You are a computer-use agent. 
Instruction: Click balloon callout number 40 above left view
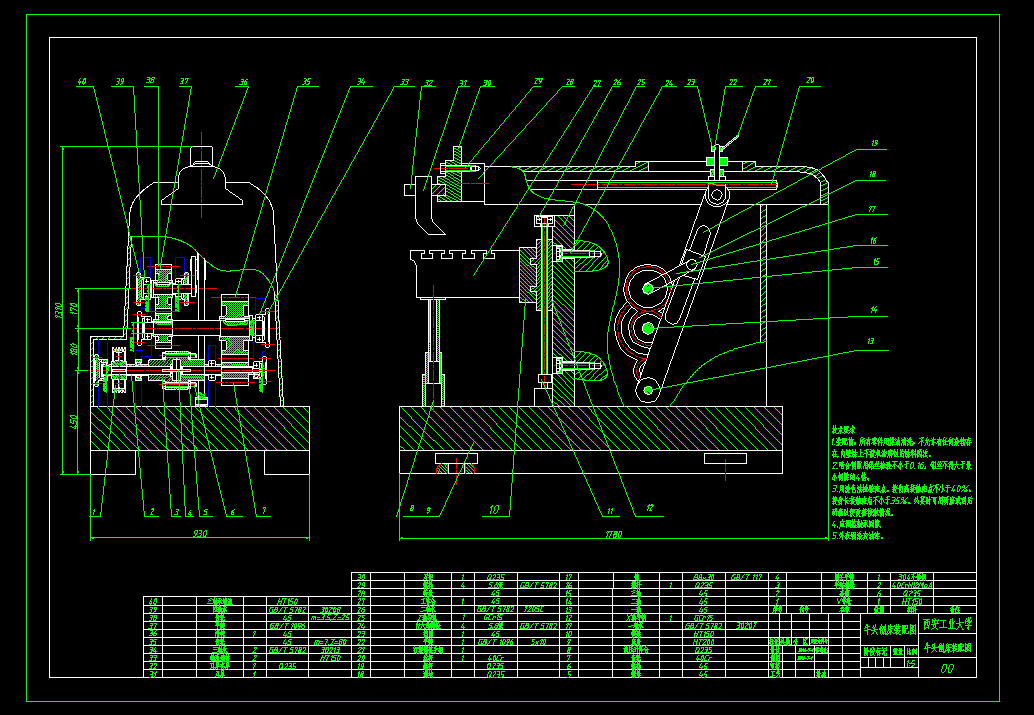tap(82, 82)
